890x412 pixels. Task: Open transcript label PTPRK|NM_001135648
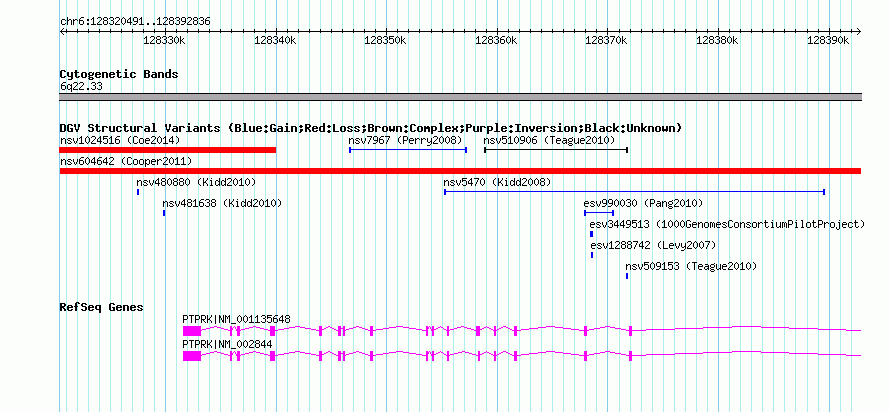point(237,319)
